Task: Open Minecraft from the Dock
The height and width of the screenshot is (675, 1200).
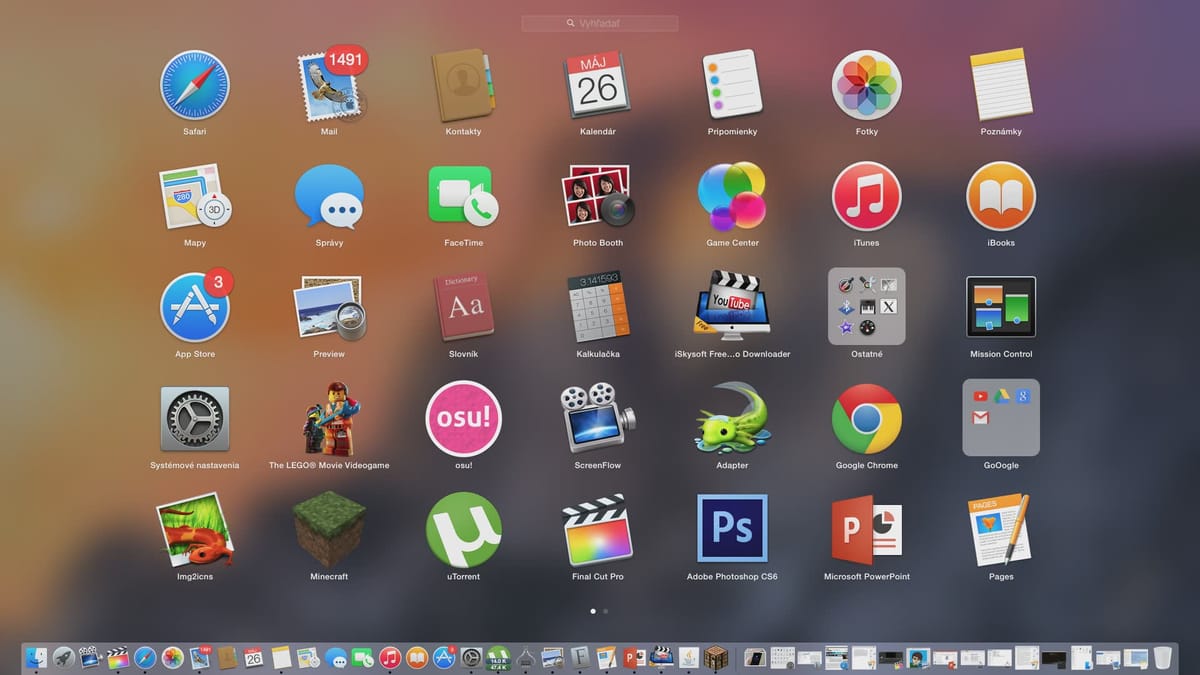Action: 715,657
